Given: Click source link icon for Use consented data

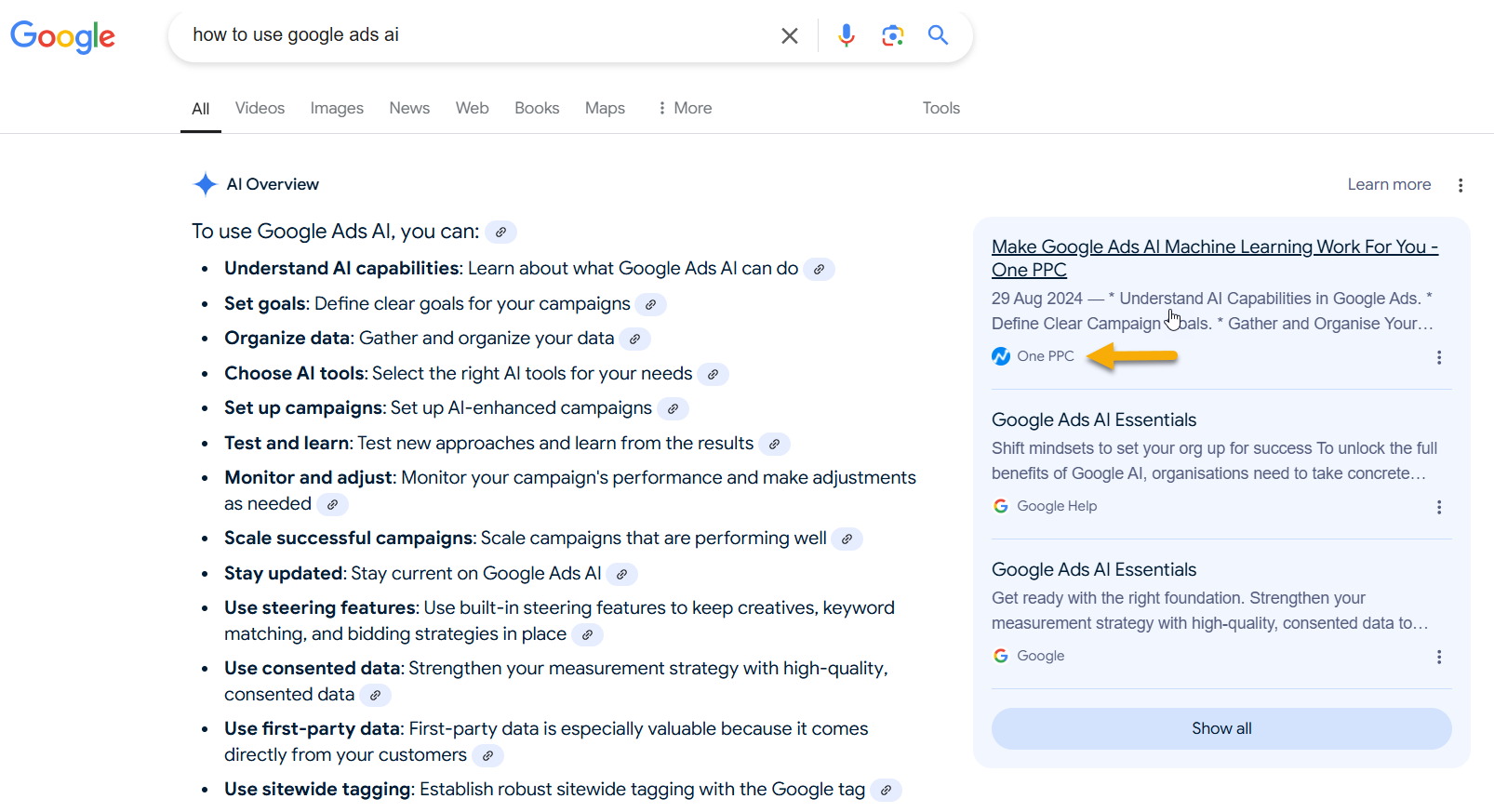Looking at the screenshot, I should [x=375, y=695].
